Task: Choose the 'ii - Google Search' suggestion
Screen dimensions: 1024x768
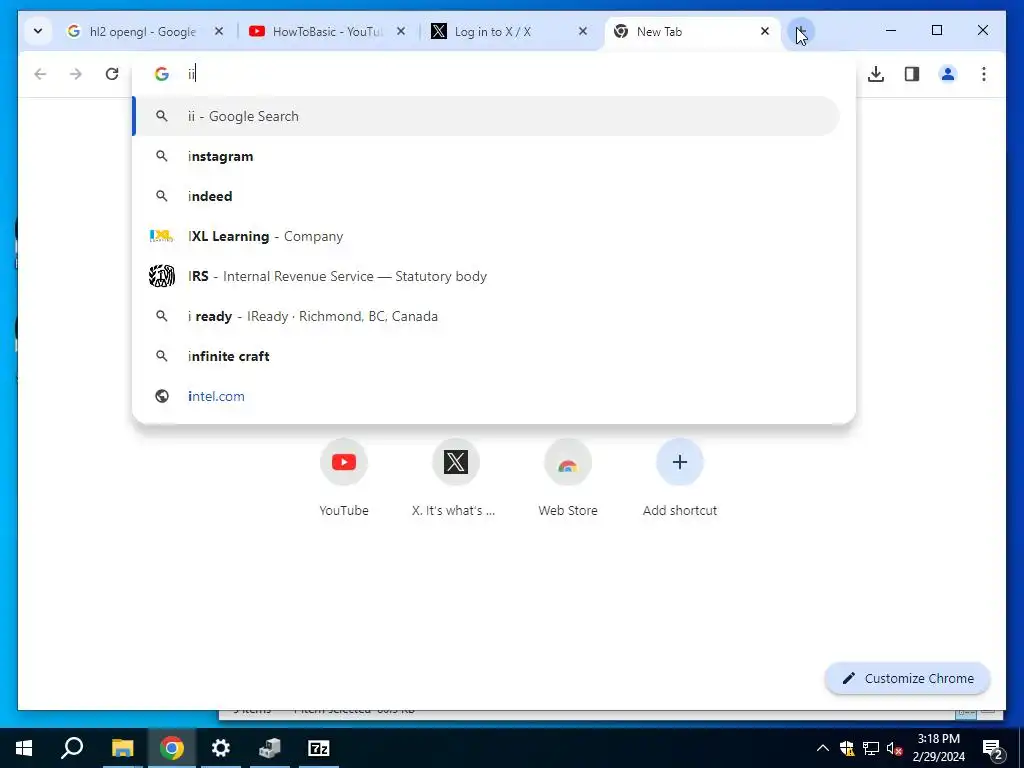Action: 487,116
